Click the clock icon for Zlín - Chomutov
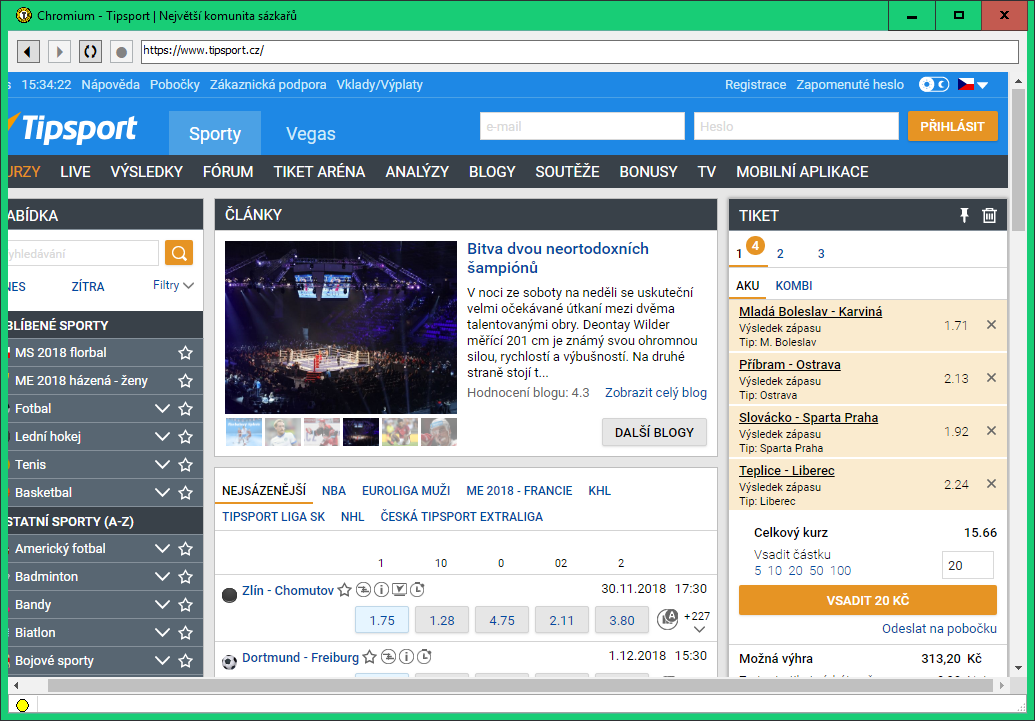Image resolution: width=1035 pixels, height=721 pixels. pos(417,590)
